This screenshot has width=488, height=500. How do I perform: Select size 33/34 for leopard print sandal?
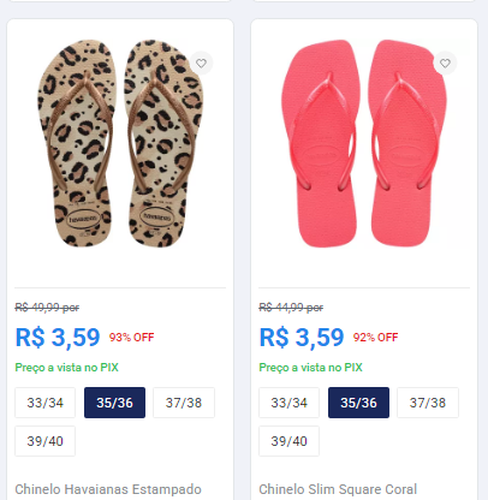45,403
